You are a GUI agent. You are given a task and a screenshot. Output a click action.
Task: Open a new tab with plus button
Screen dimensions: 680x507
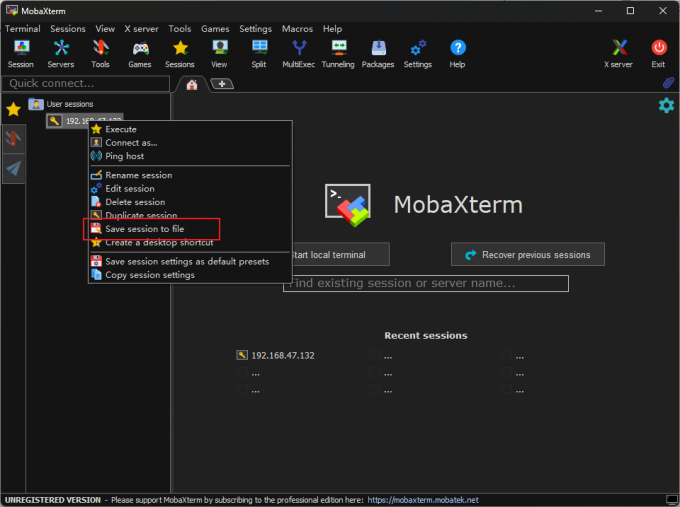222,84
